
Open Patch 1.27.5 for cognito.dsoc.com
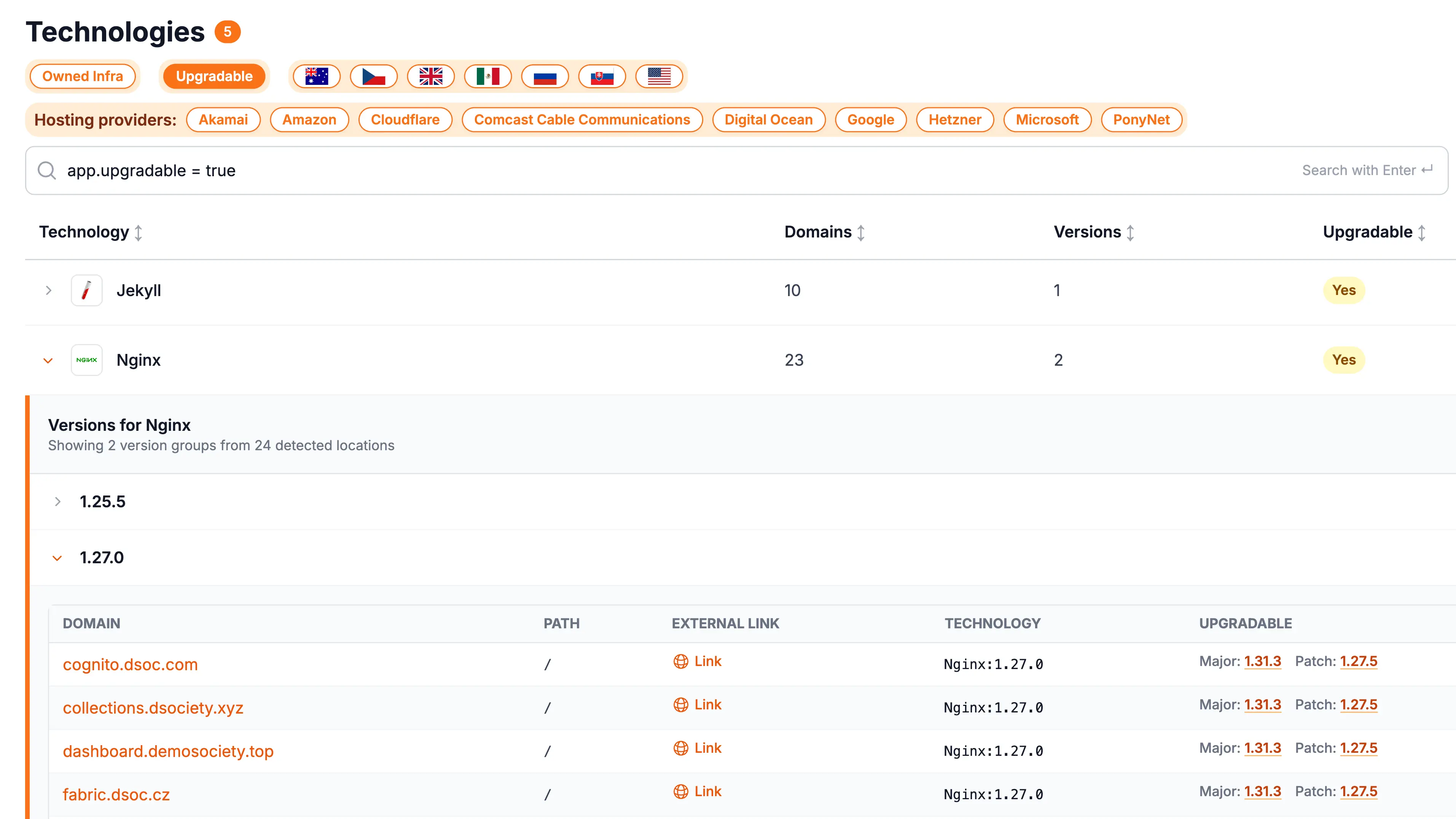point(1358,661)
